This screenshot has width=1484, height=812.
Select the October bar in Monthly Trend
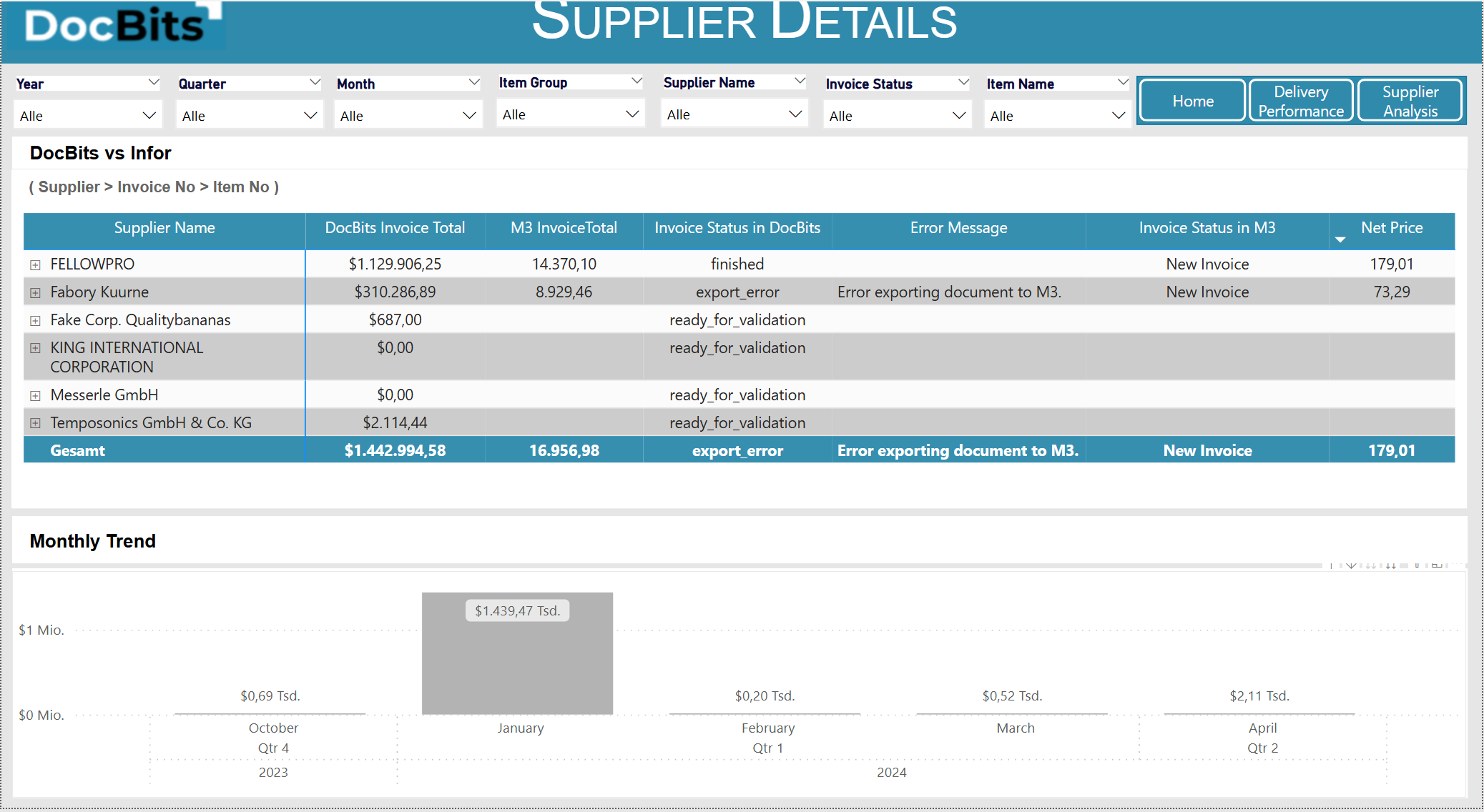pyautogui.click(x=270, y=713)
